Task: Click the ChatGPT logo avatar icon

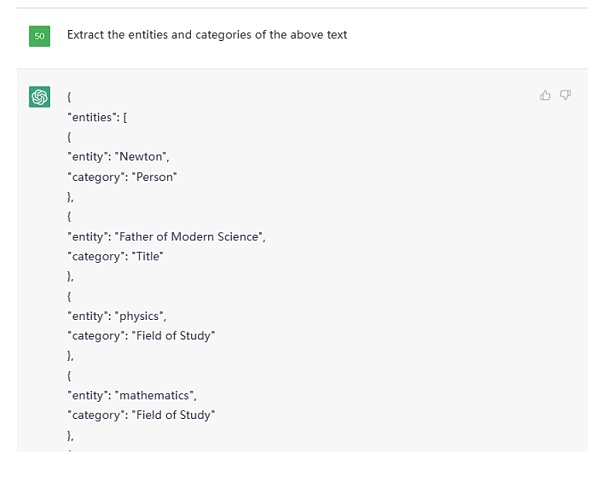Action: coord(40,97)
